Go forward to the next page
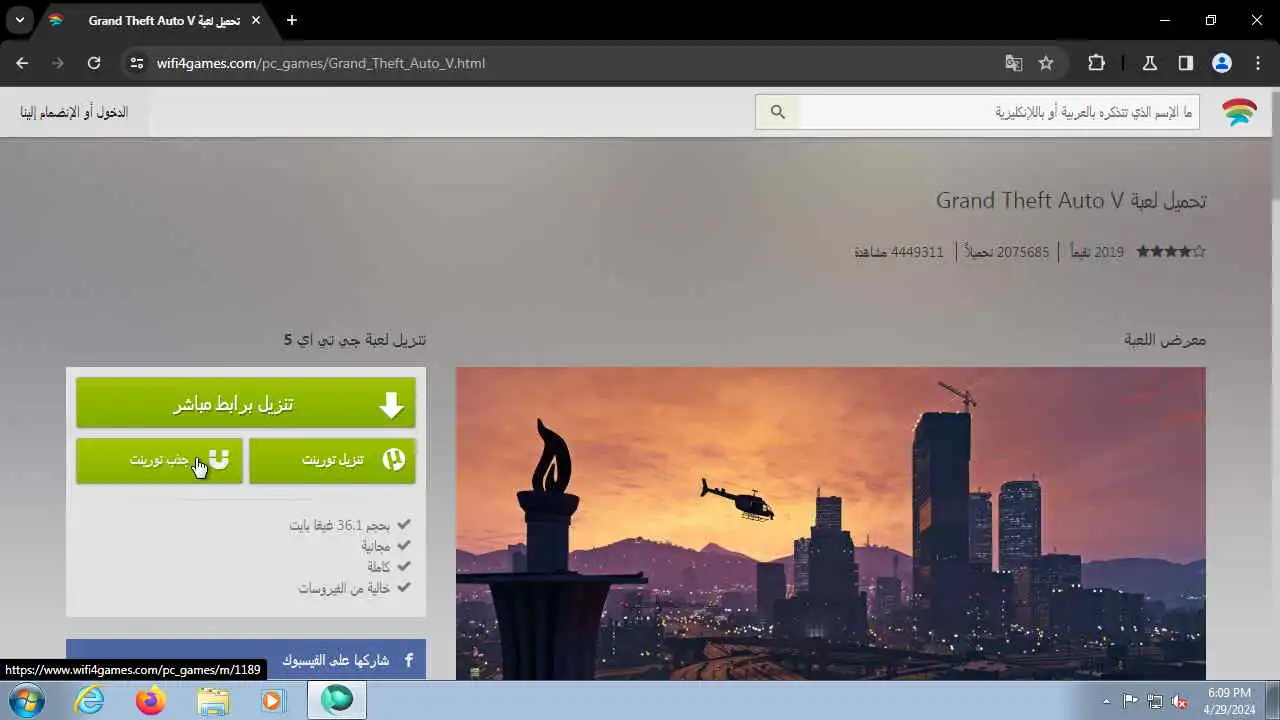This screenshot has height=720, width=1280. 58,63
